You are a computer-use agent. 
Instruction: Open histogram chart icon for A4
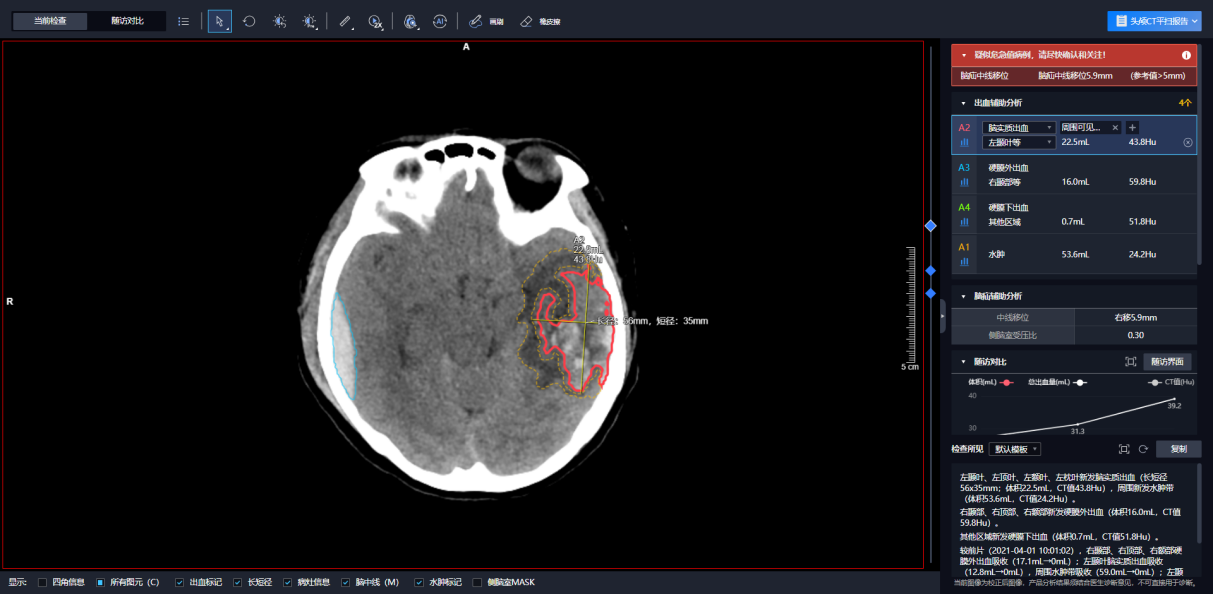tap(965, 221)
